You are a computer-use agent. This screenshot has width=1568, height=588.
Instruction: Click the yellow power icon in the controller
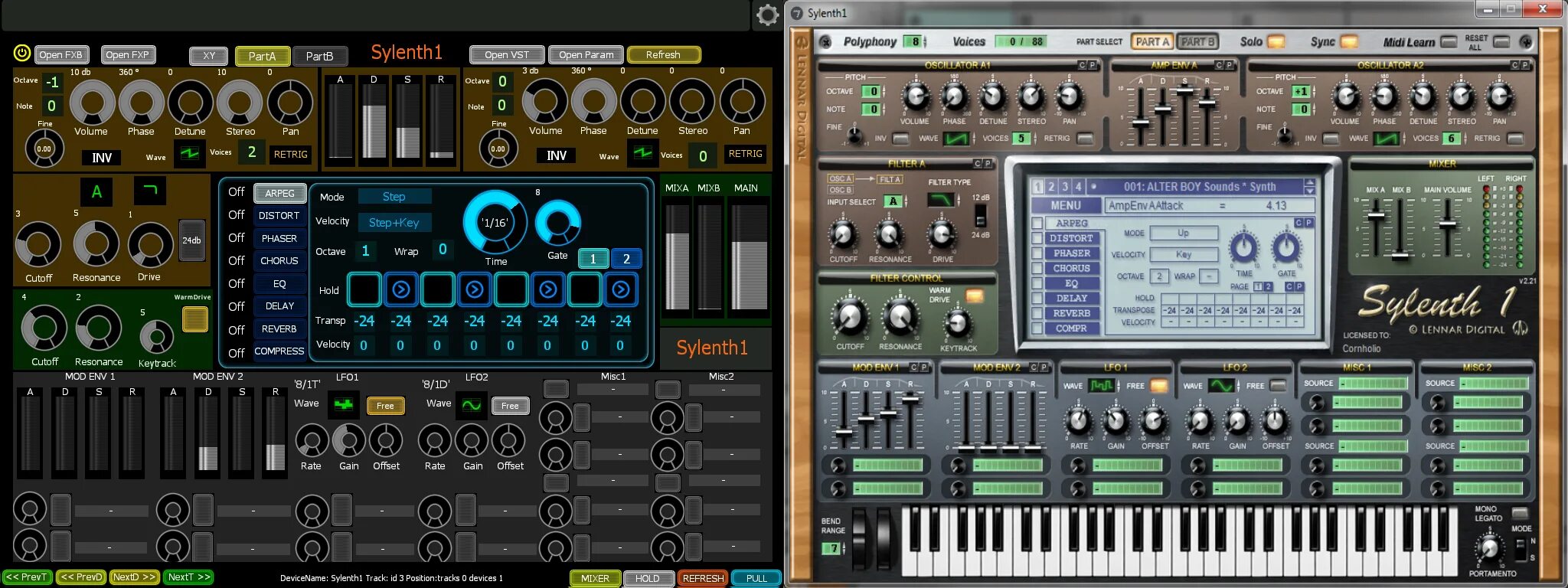tap(21, 53)
